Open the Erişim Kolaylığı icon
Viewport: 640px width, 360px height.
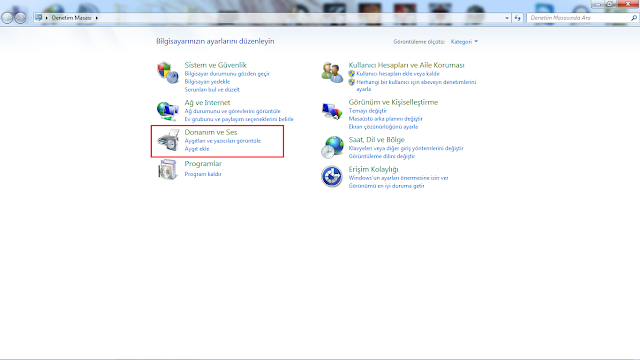[x=332, y=176]
